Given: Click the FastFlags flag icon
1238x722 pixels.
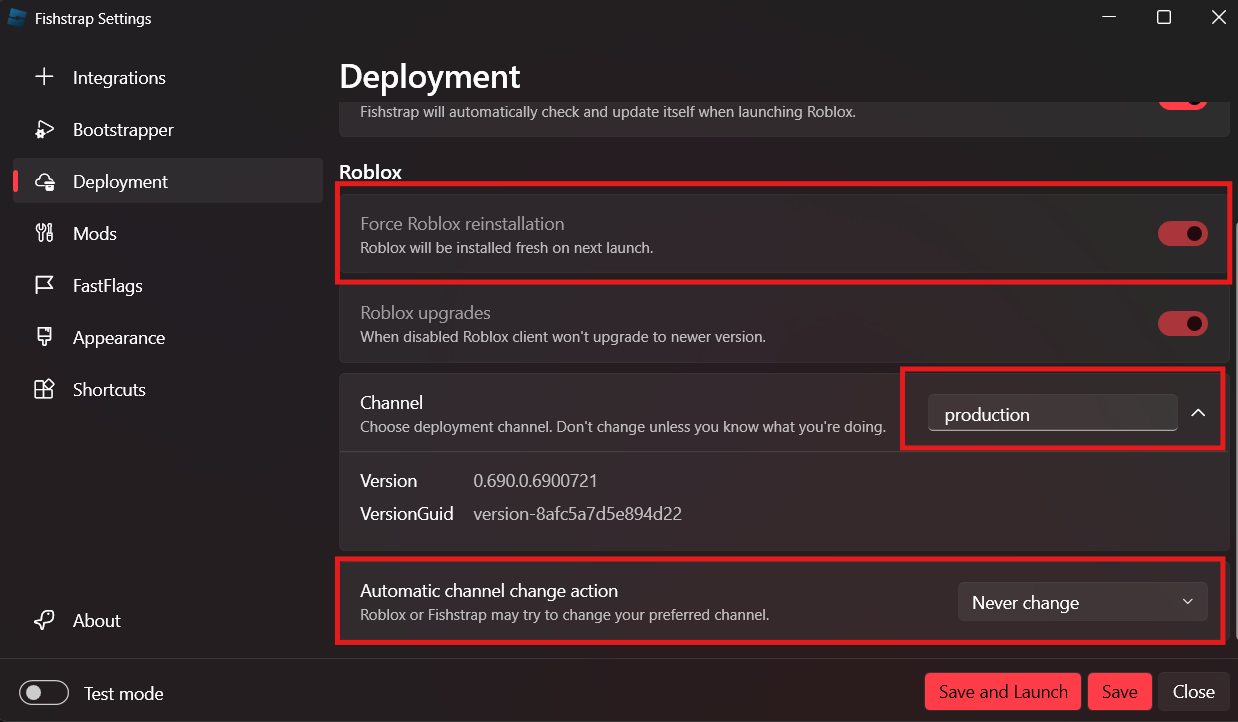Looking at the screenshot, I should tap(44, 285).
